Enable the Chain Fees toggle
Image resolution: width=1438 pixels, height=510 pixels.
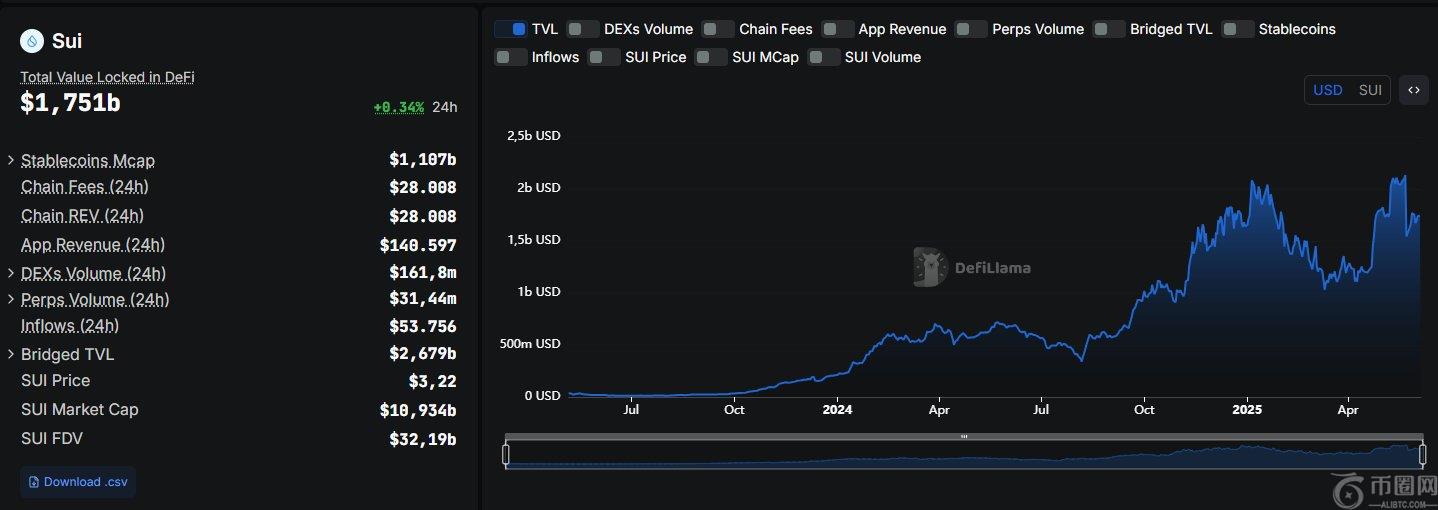717,29
